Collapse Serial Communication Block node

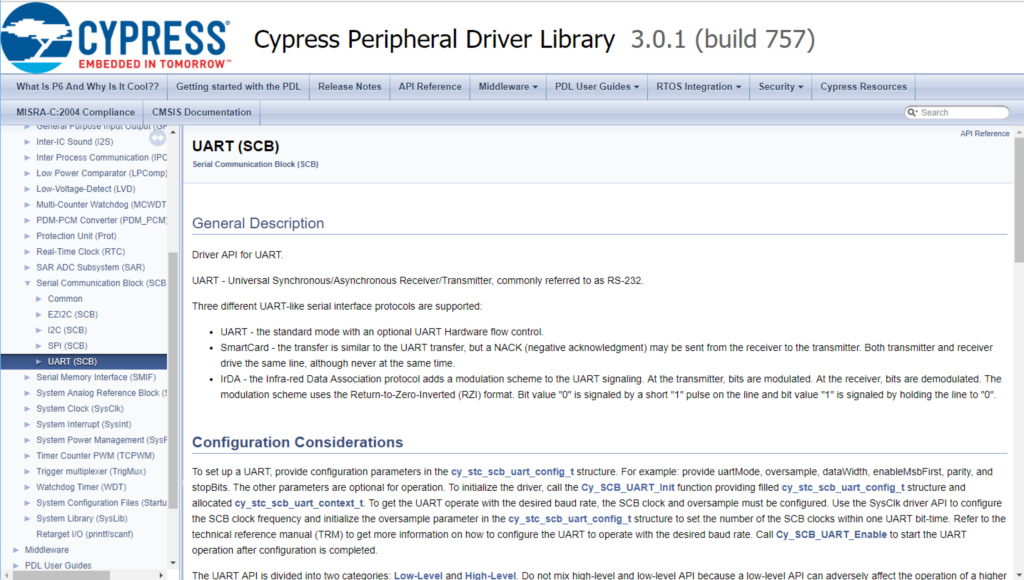(x=27, y=283)
